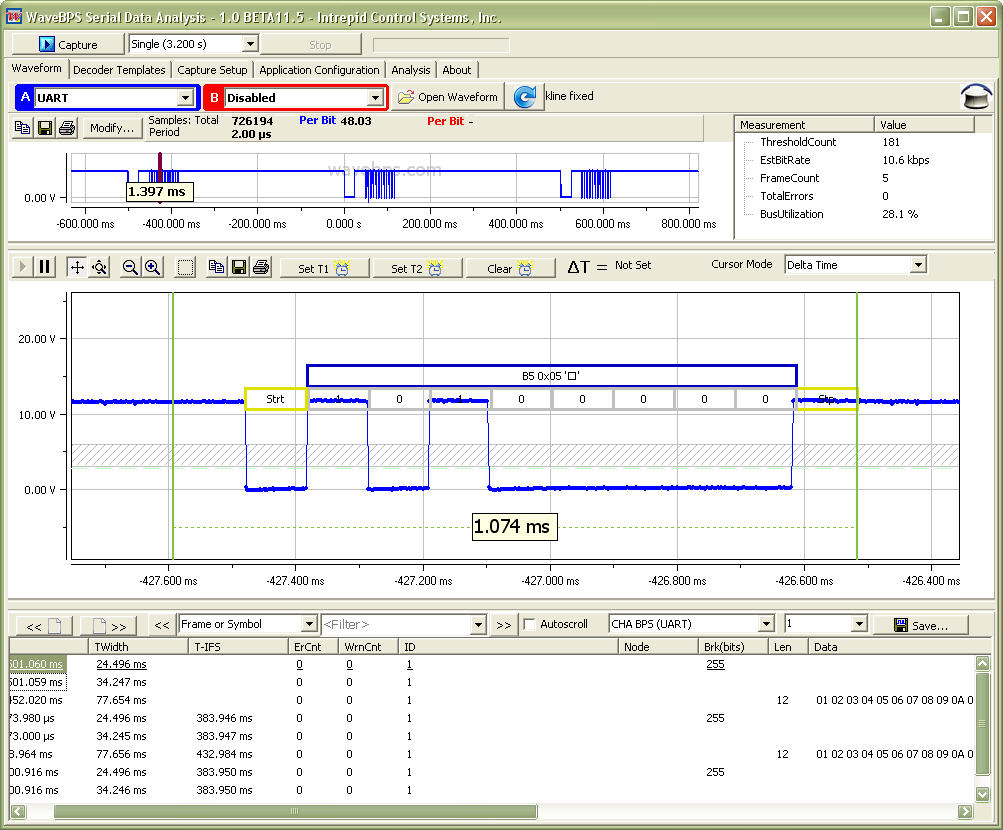Toggle the Autoscroll checkbox
Viewport: 1003px width, 830px height.
point(529,624)
